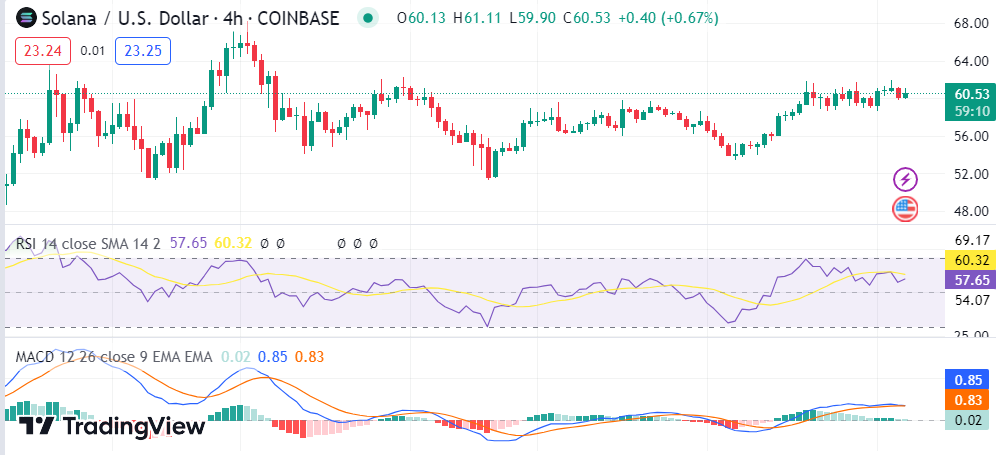Viewport: 996px width, 455px height.
Task: Click the 68.00 price axis label
Action: click(971, 23)
